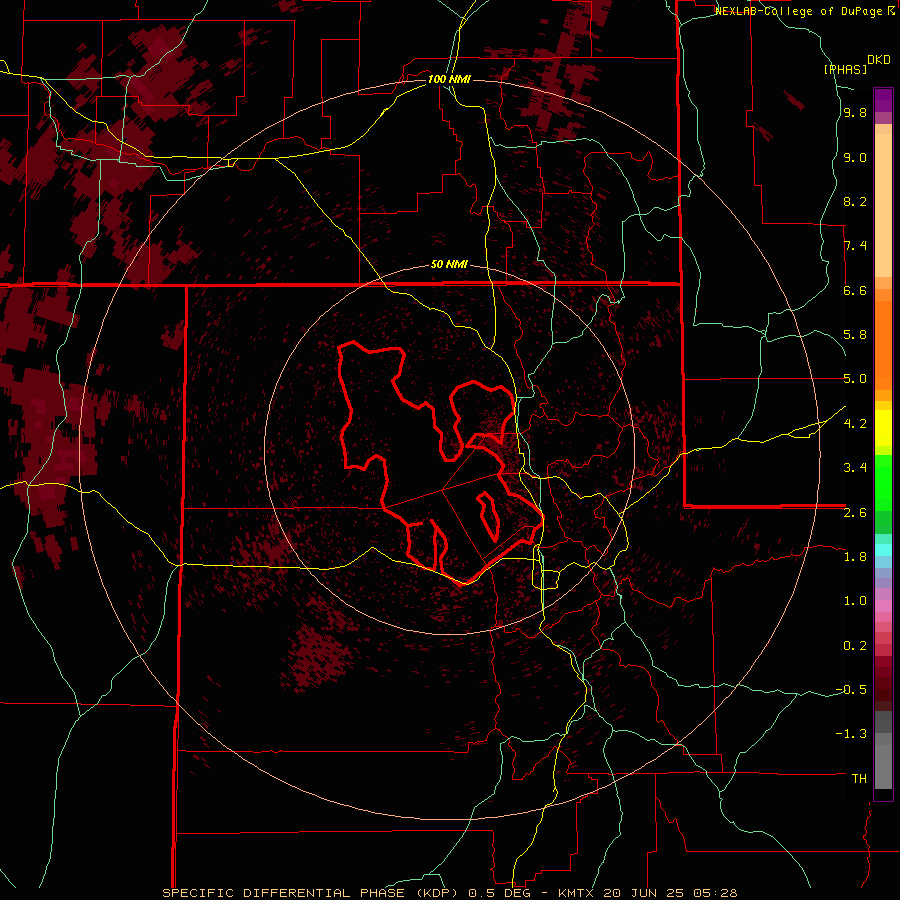
Task: Click the 4.2 value on the color scale
Action: (x=855, y=424)
